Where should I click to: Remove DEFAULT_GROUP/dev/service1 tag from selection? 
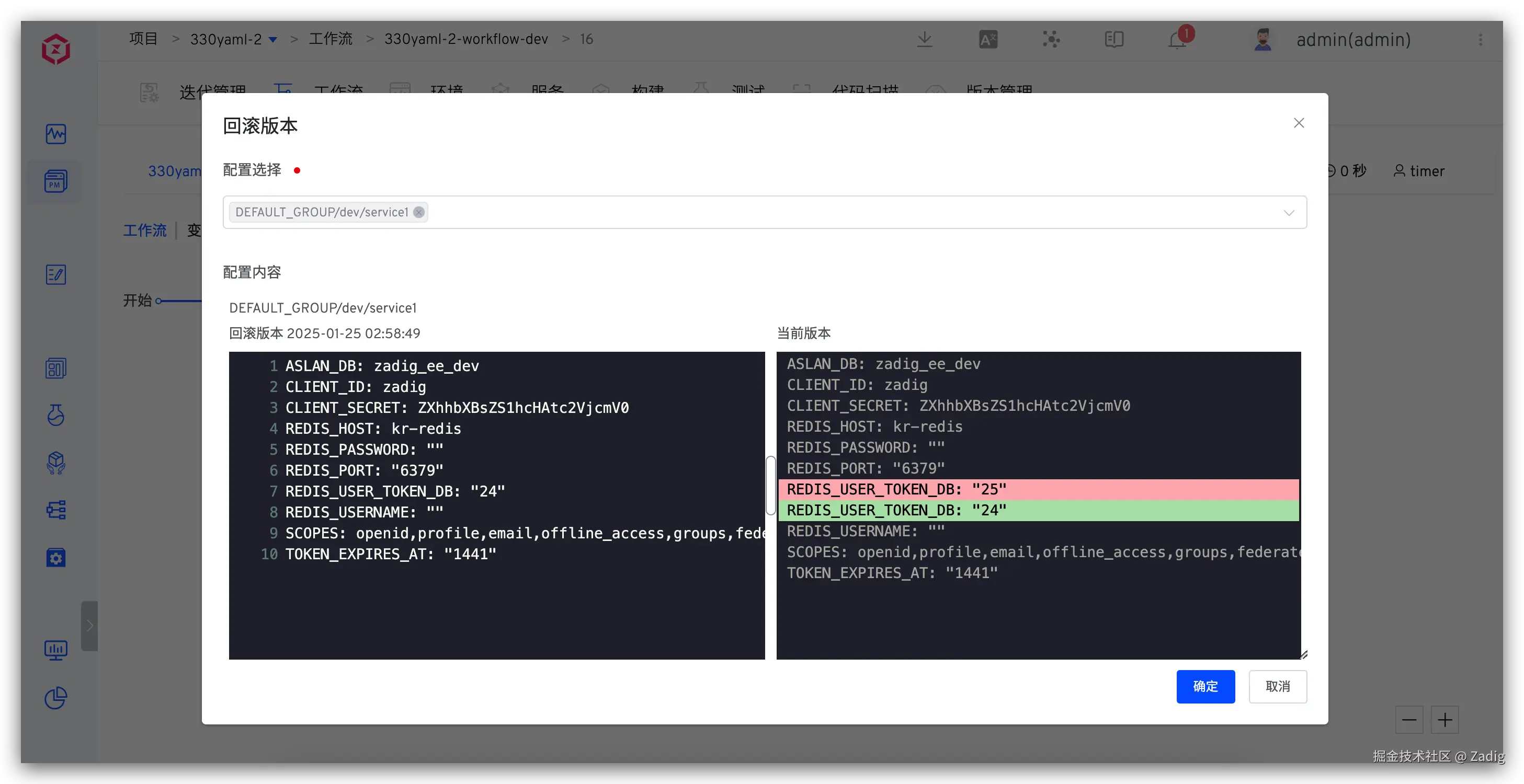click(419, 212)
